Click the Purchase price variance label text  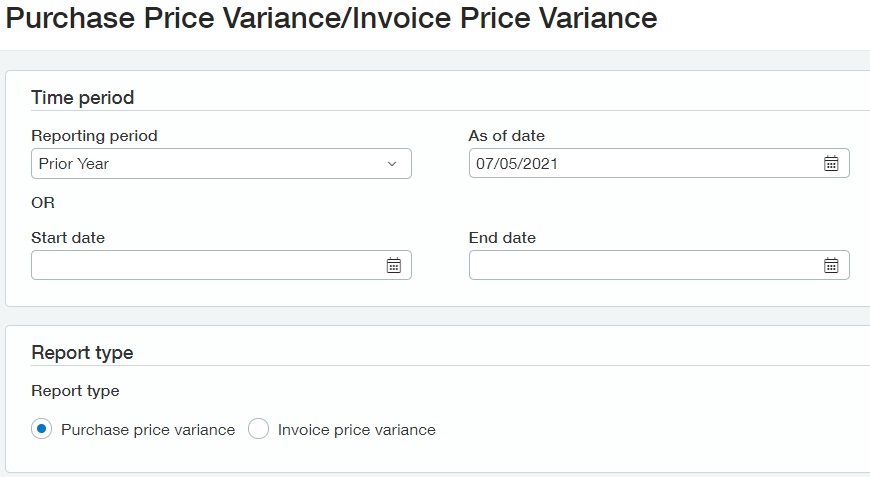click(148, 430)
